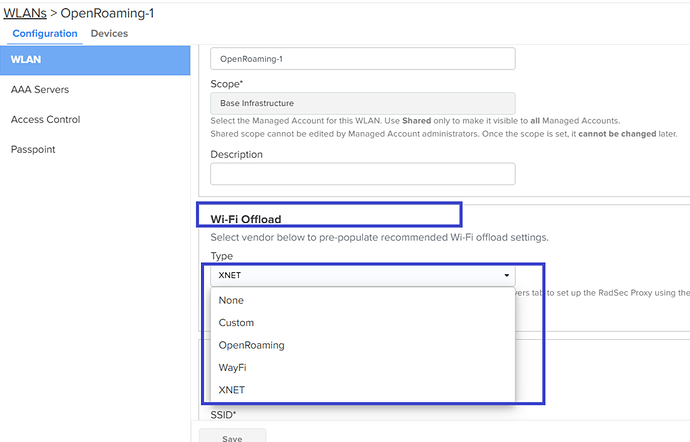The width and height of the screenshot is (690, 442).
Task: Click the OpenRoaming-1 breadcrumb title
Action: (107, 12)
